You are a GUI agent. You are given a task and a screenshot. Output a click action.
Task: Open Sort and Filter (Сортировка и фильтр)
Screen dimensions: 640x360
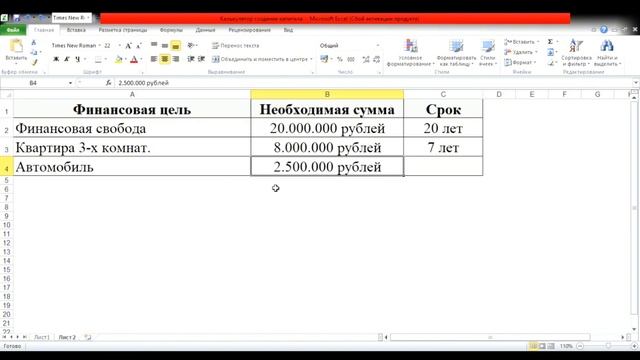coord(576,53)
